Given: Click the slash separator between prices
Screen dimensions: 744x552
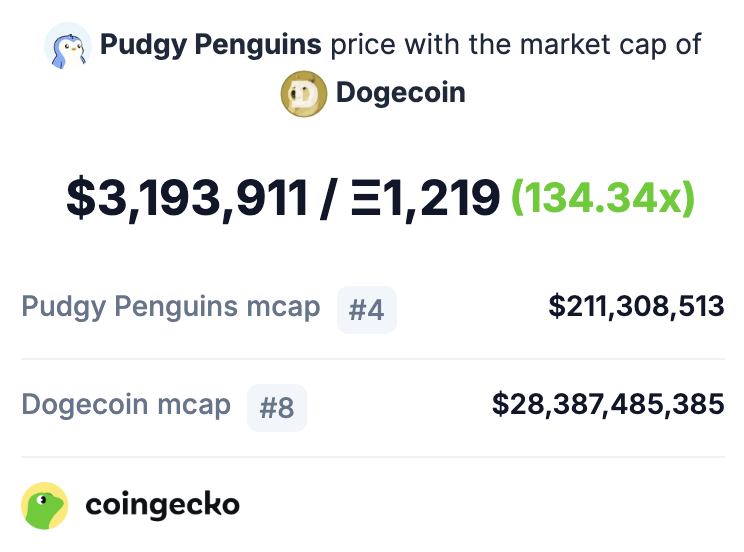Looking at the screenshot, I should [329, 199].
